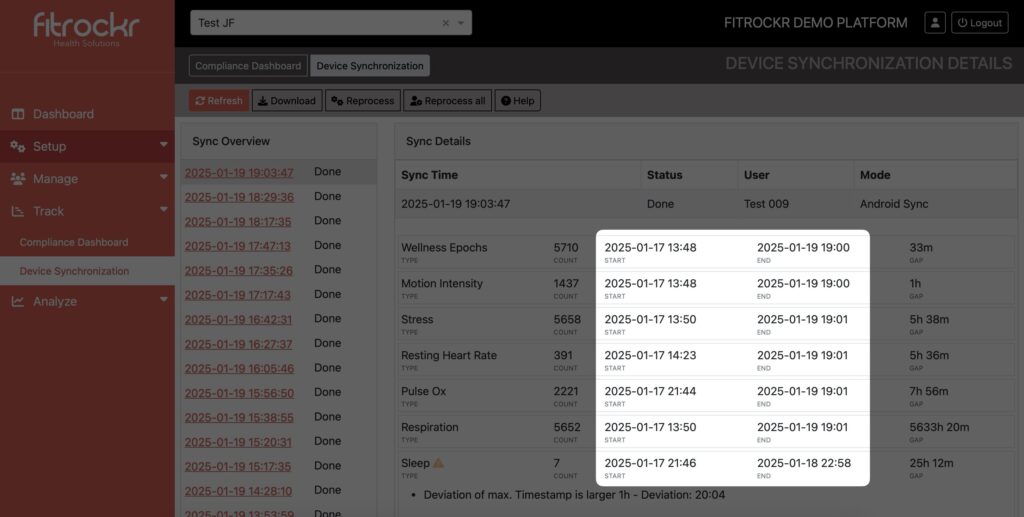Click the Sleep end time 2025-01-18 22:58
This screenshot has height=517, width=1024.
[804, 463]
